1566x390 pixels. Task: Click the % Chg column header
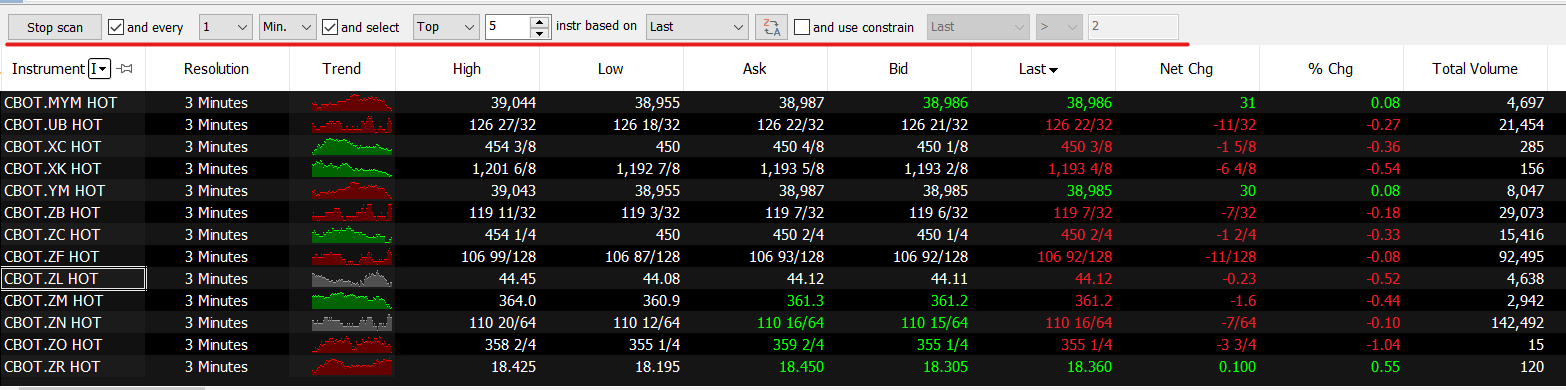point(1331,69)
